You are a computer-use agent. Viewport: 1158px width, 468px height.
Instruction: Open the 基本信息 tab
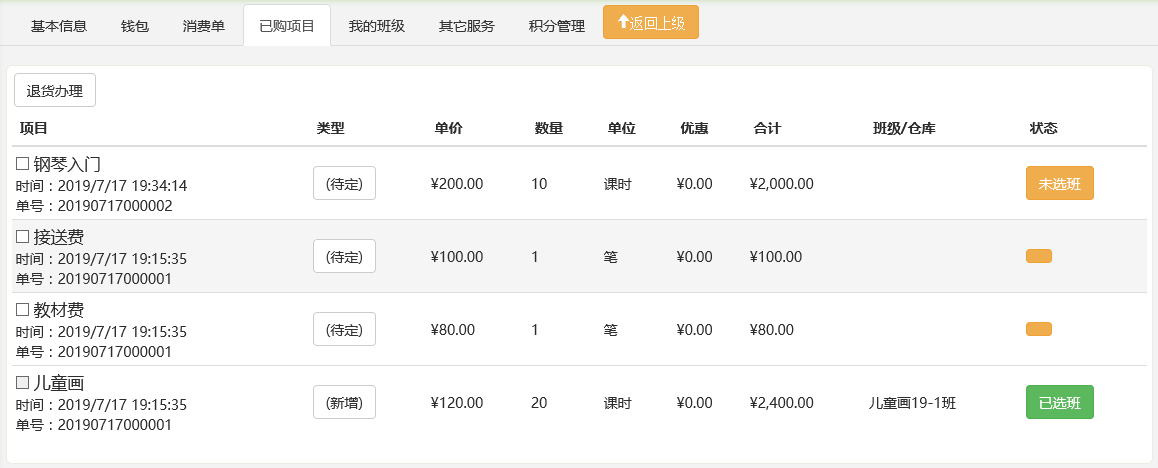point(59,26)
